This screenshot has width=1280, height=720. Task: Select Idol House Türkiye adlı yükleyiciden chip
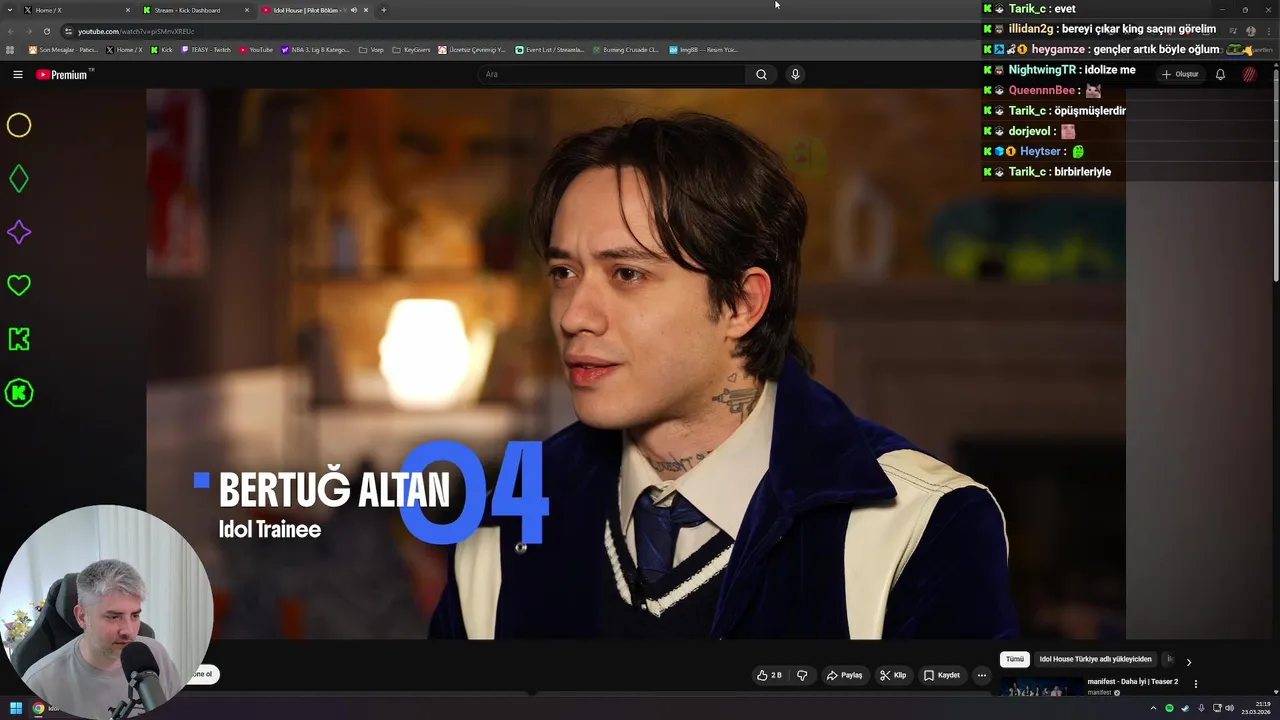point(1095,659)
